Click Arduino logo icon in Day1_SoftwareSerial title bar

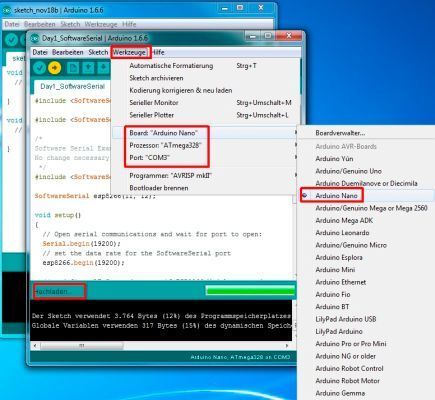(35, 38)
